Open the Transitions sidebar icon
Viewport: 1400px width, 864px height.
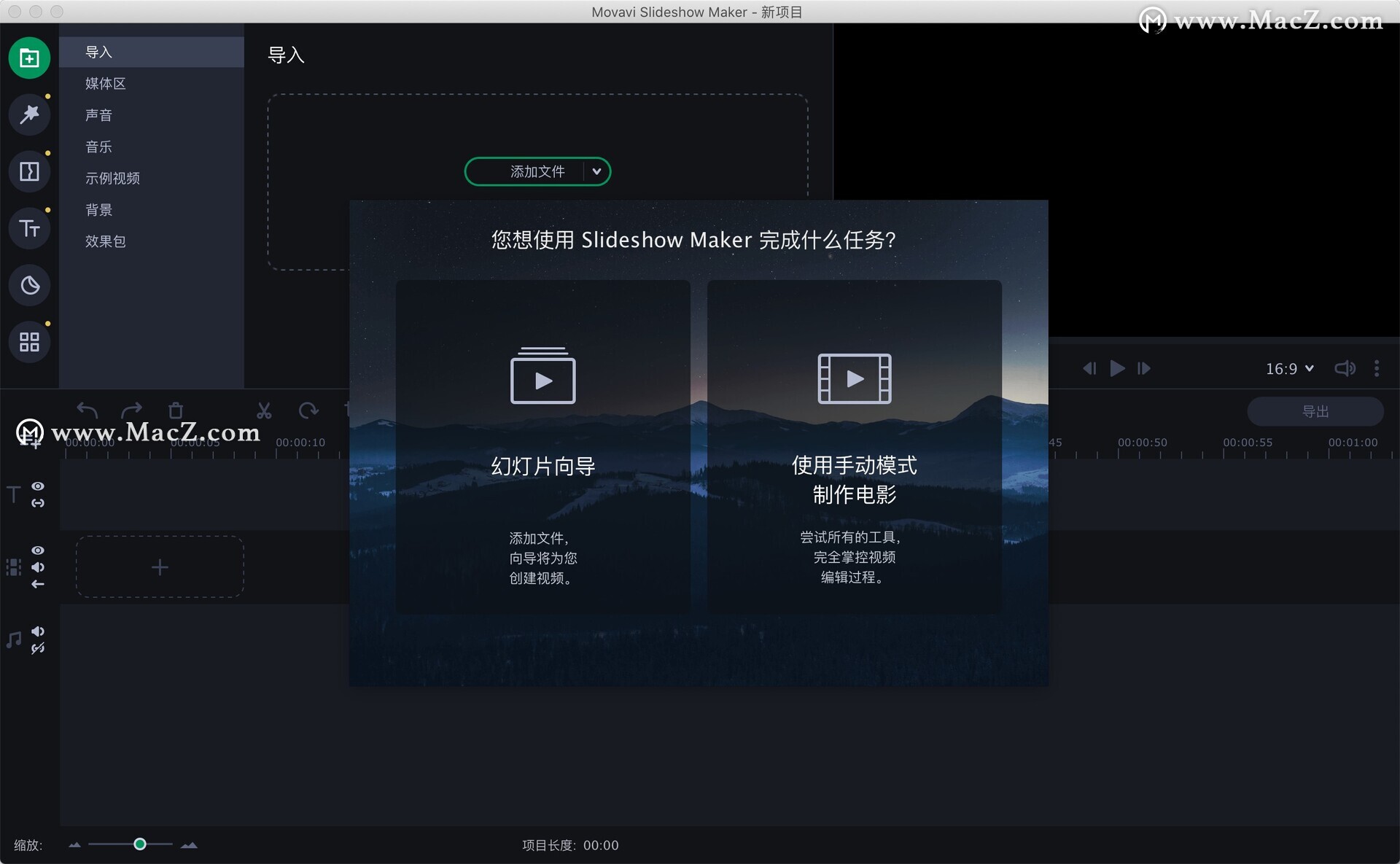pyautogui.click(x=29, y=171)
